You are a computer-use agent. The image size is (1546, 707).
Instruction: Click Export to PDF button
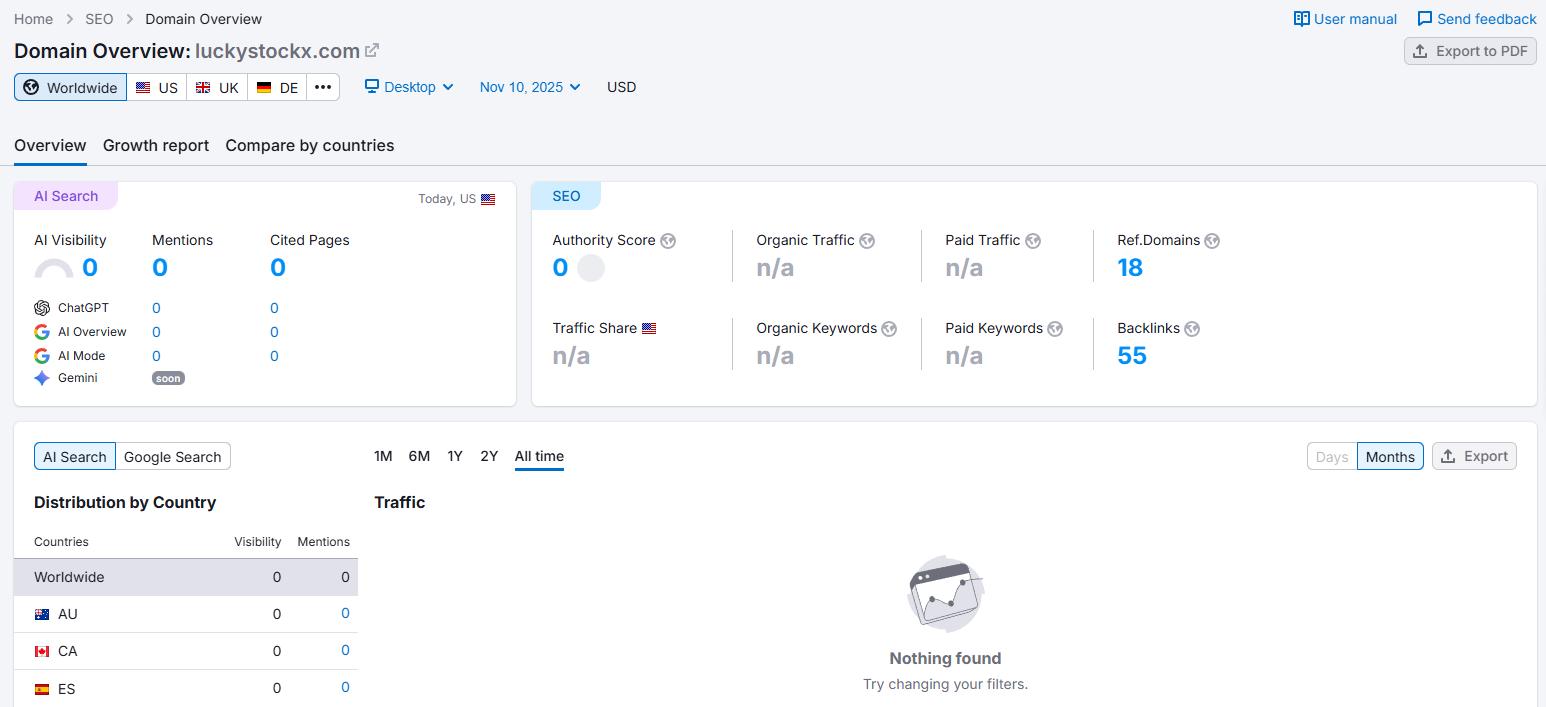1470,51
